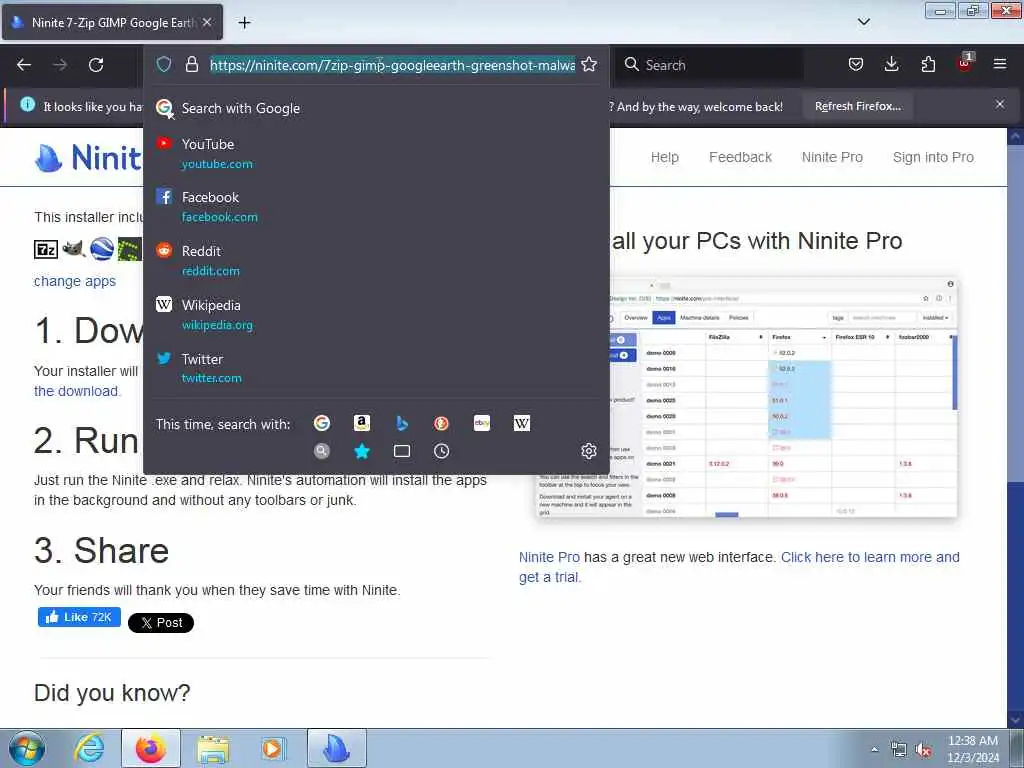Image resolution: width=1024 pixels, height=768 pixels.
Task: Open the Extensions puzzle icon
Action: (x=928, y=64)
